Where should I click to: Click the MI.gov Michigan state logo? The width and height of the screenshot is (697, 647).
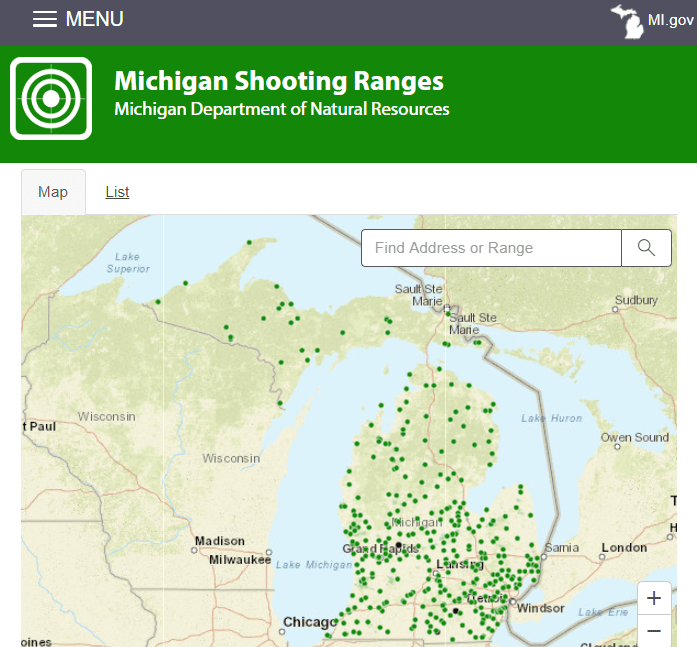click(x=627, y=21)
